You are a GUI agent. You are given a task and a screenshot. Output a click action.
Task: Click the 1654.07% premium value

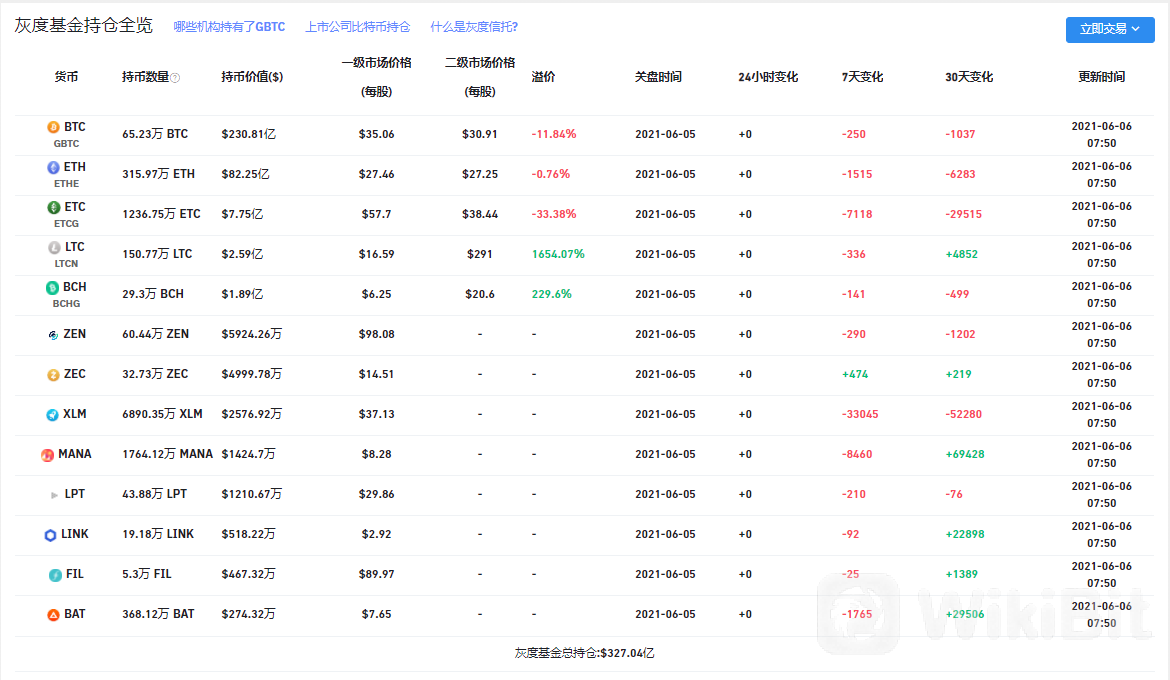558,255
